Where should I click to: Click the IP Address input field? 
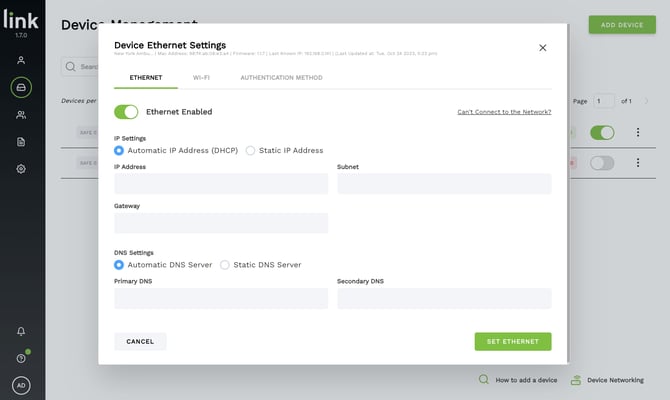(221, 184)
